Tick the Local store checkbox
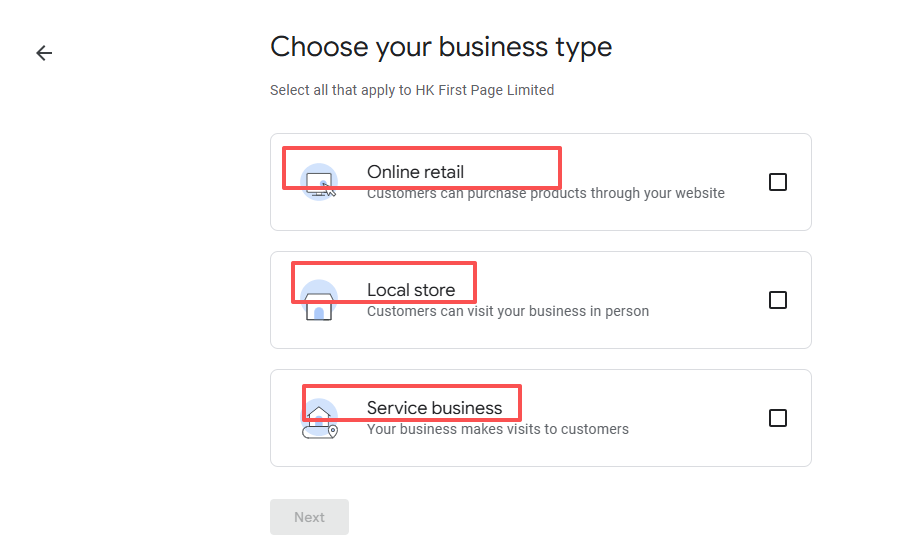Image resolution: width=904 pixels, height=551 pixels. (x=778, y=300)
